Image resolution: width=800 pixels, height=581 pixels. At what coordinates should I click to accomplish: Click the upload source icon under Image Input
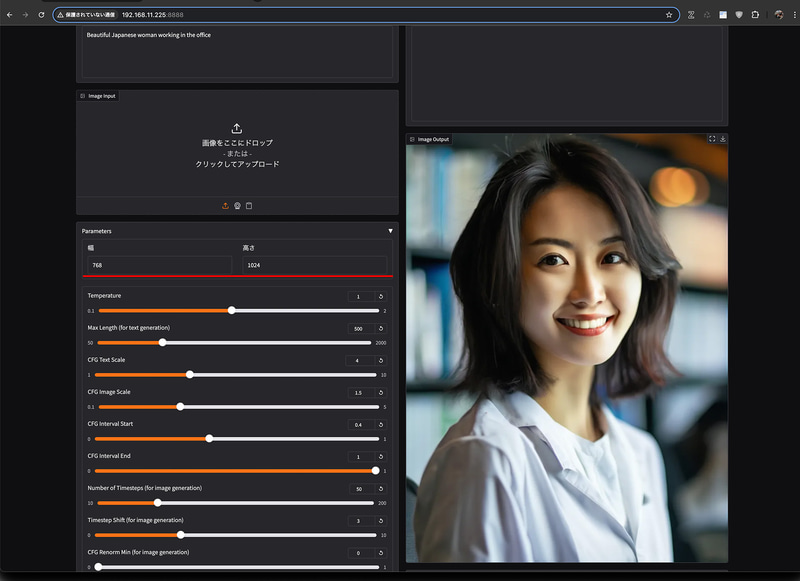coord(225,206)
